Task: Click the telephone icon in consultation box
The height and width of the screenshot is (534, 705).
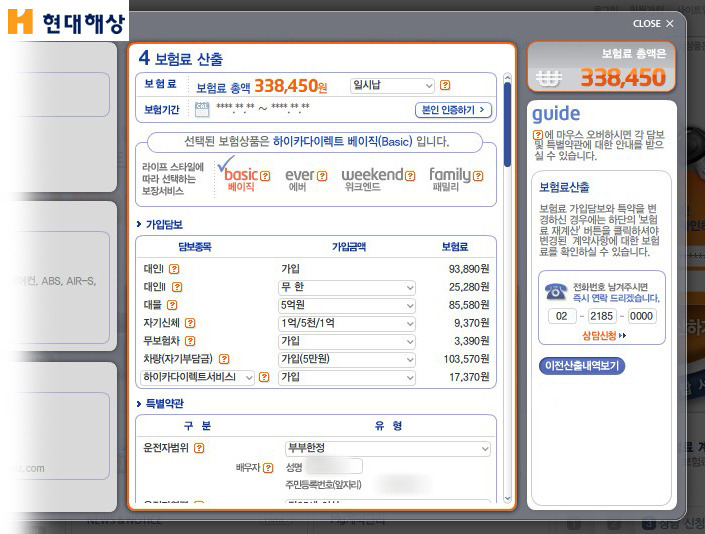Action: 556,291
